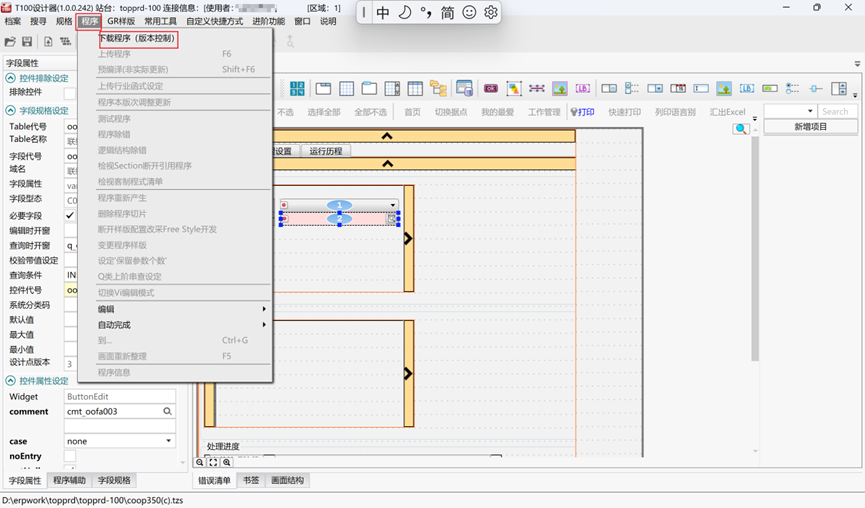Screen dimensions: 865x508
Task: Switch to the 画面结构 tab
Action: point(287,480)
